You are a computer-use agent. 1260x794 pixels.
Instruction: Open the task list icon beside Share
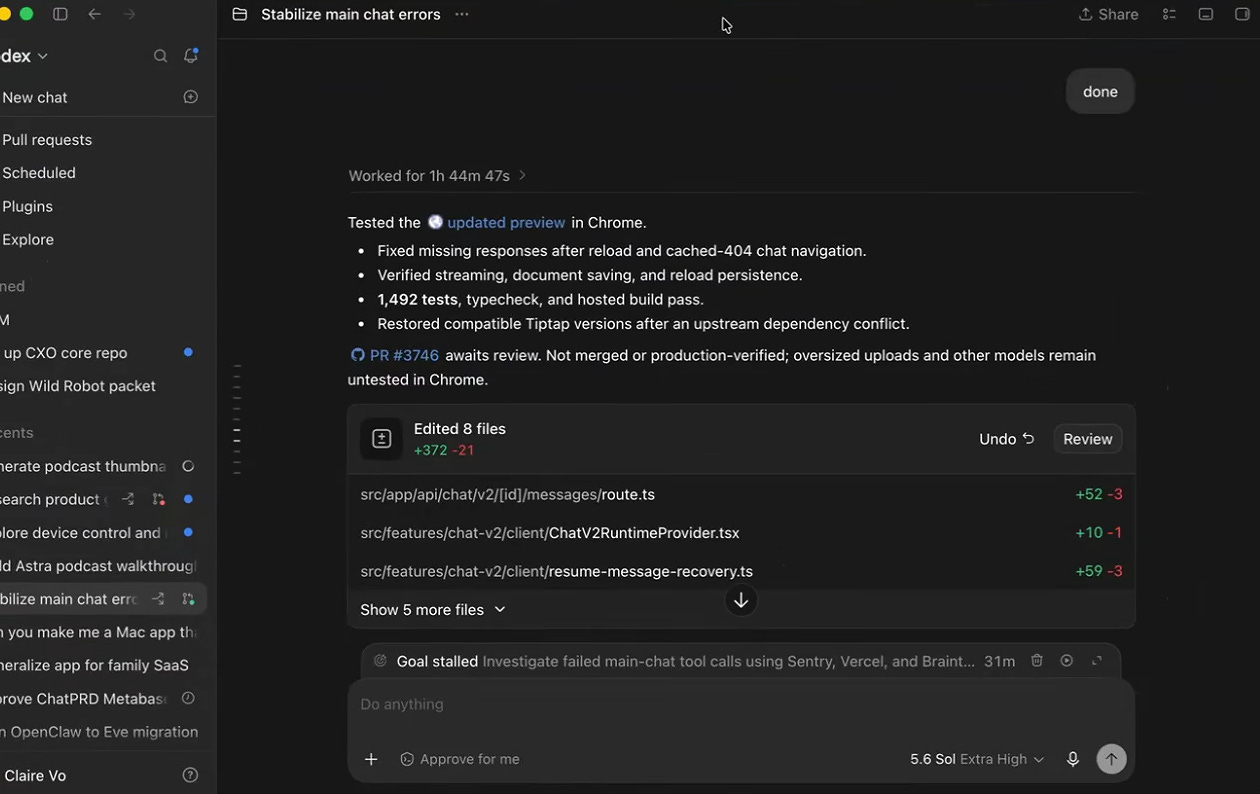click(x=1169, y=14)
